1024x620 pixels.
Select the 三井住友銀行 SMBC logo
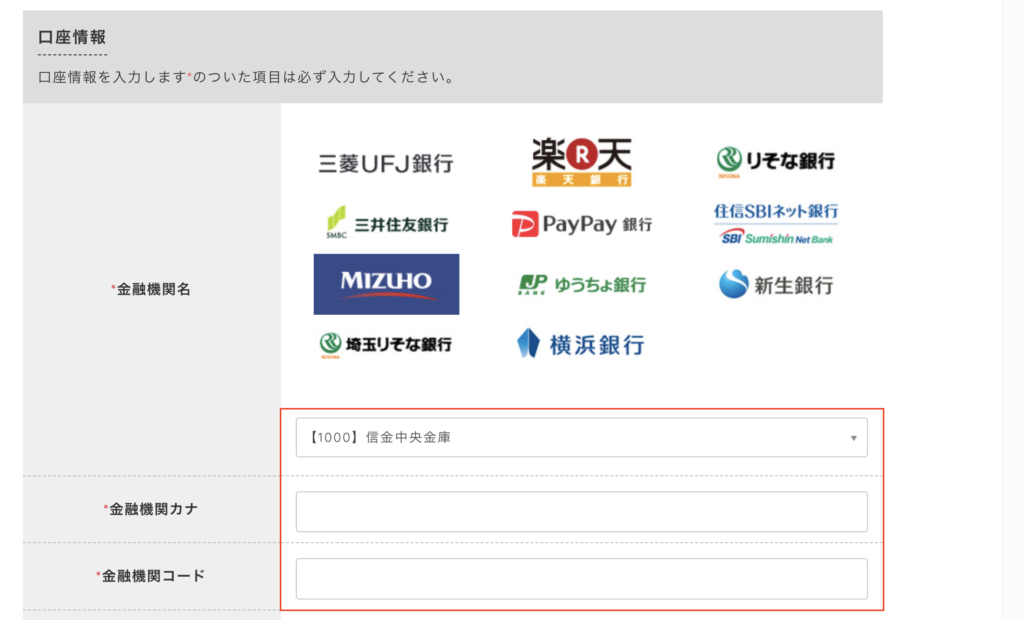[x=387, y=223]
